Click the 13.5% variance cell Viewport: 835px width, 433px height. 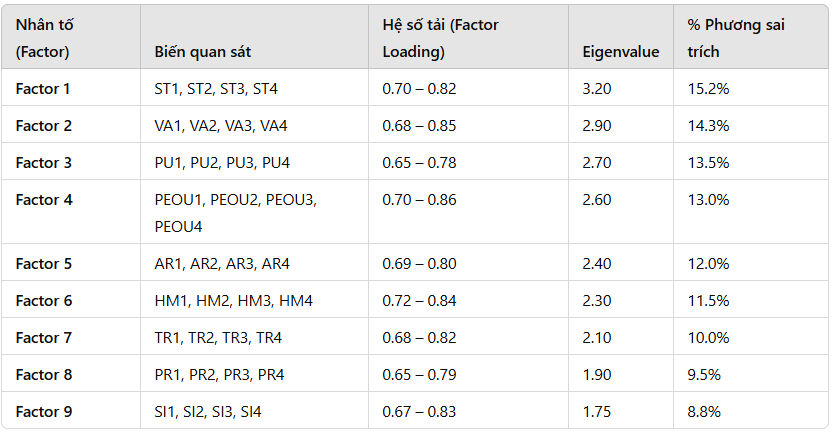pyautogui.click(x=709, y=163)
